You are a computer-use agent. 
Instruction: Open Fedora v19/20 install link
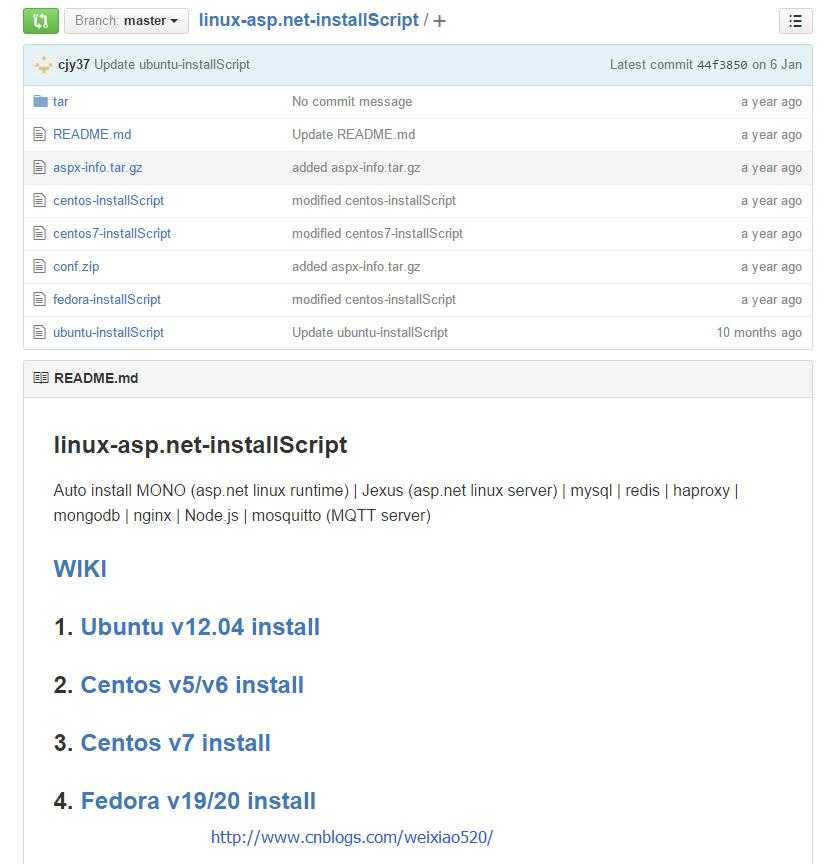point(198,801)
